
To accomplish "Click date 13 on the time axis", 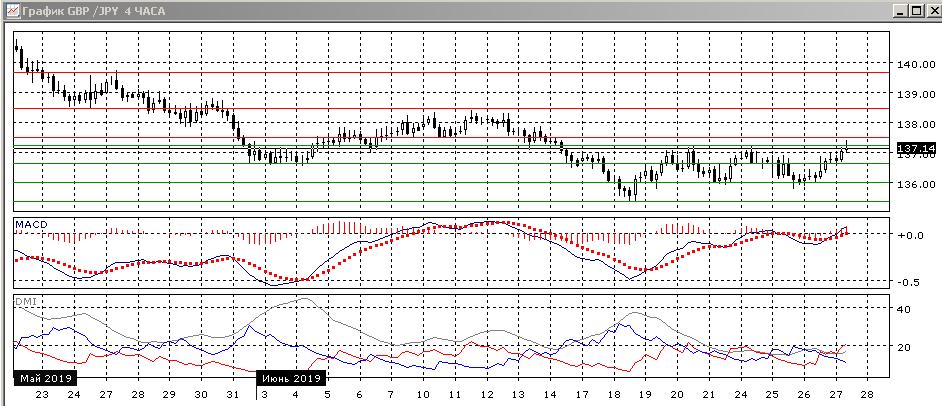I will point(518,395).
